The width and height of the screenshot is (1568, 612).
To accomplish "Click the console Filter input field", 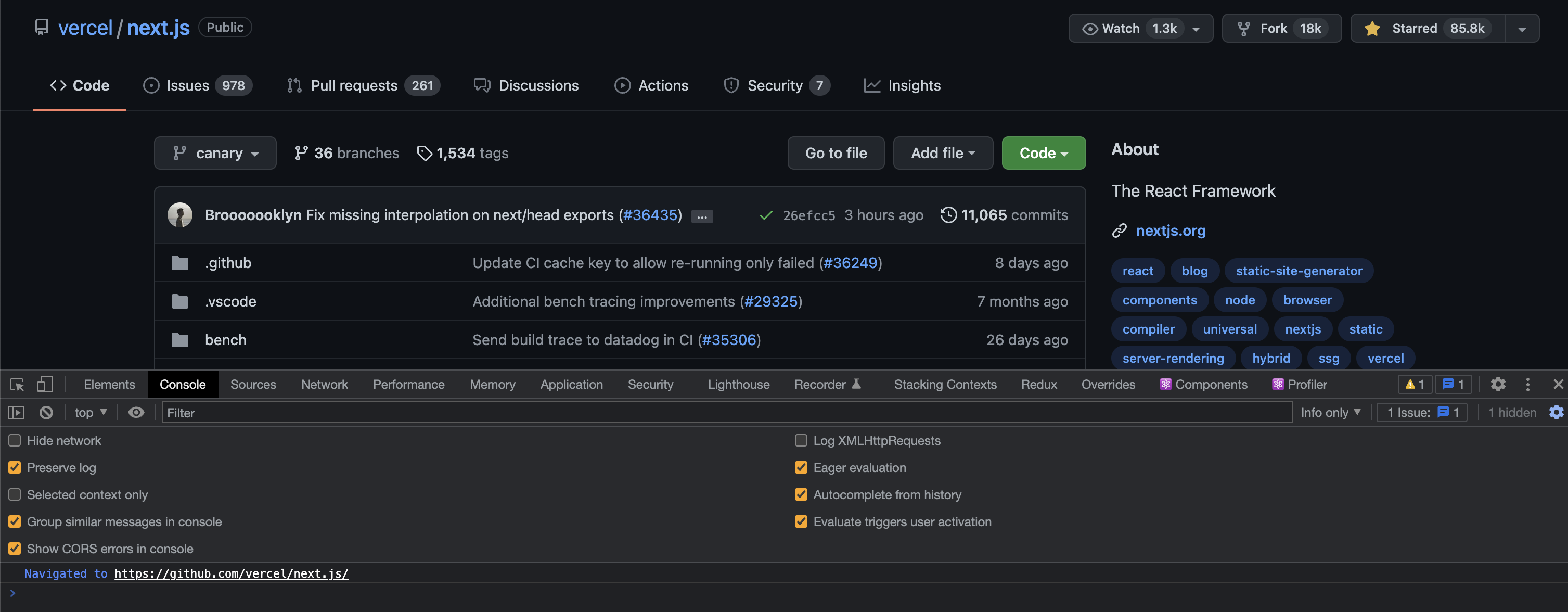I will coord(426,412).
